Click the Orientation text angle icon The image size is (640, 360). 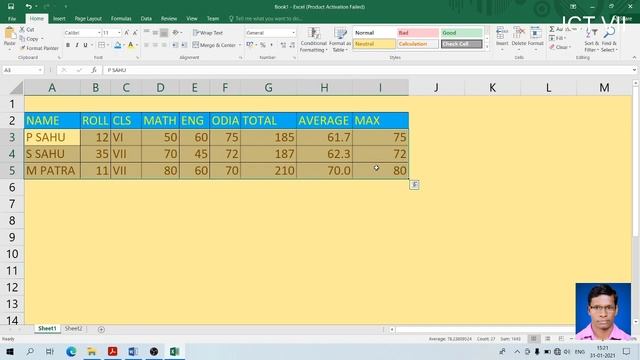(176, 33)
